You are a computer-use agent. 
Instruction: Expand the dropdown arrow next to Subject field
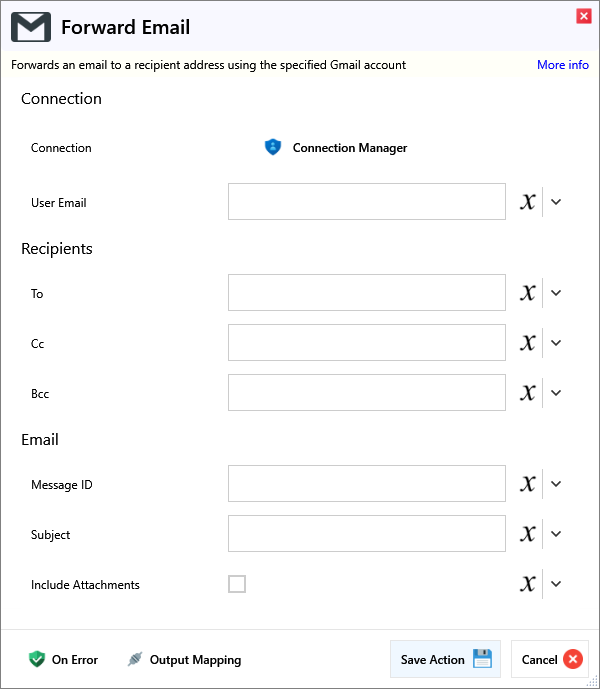(x=557, y=534)
